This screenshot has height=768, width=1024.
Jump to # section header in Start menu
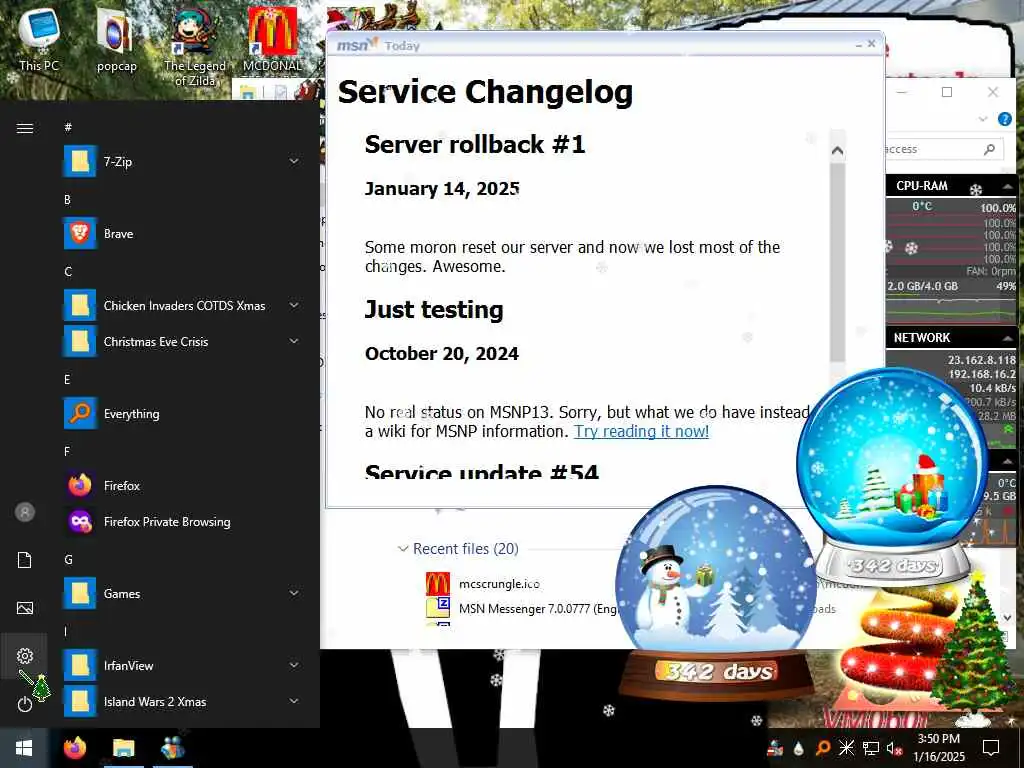click(x=68, y=127)
